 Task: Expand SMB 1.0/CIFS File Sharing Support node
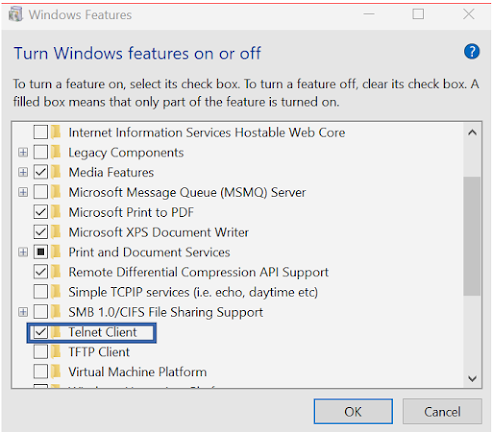[x=23, y=312]
